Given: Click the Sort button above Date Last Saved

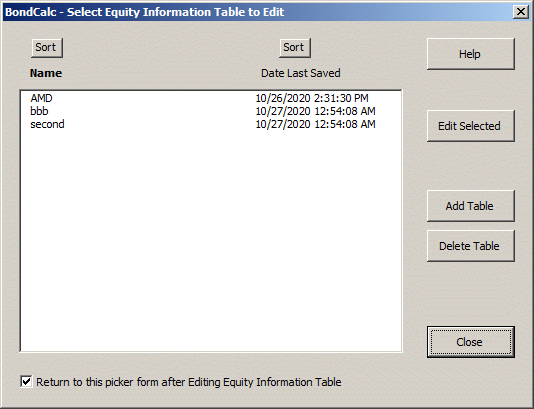Looking at the screenshot, I should click(x=295, y=48).
